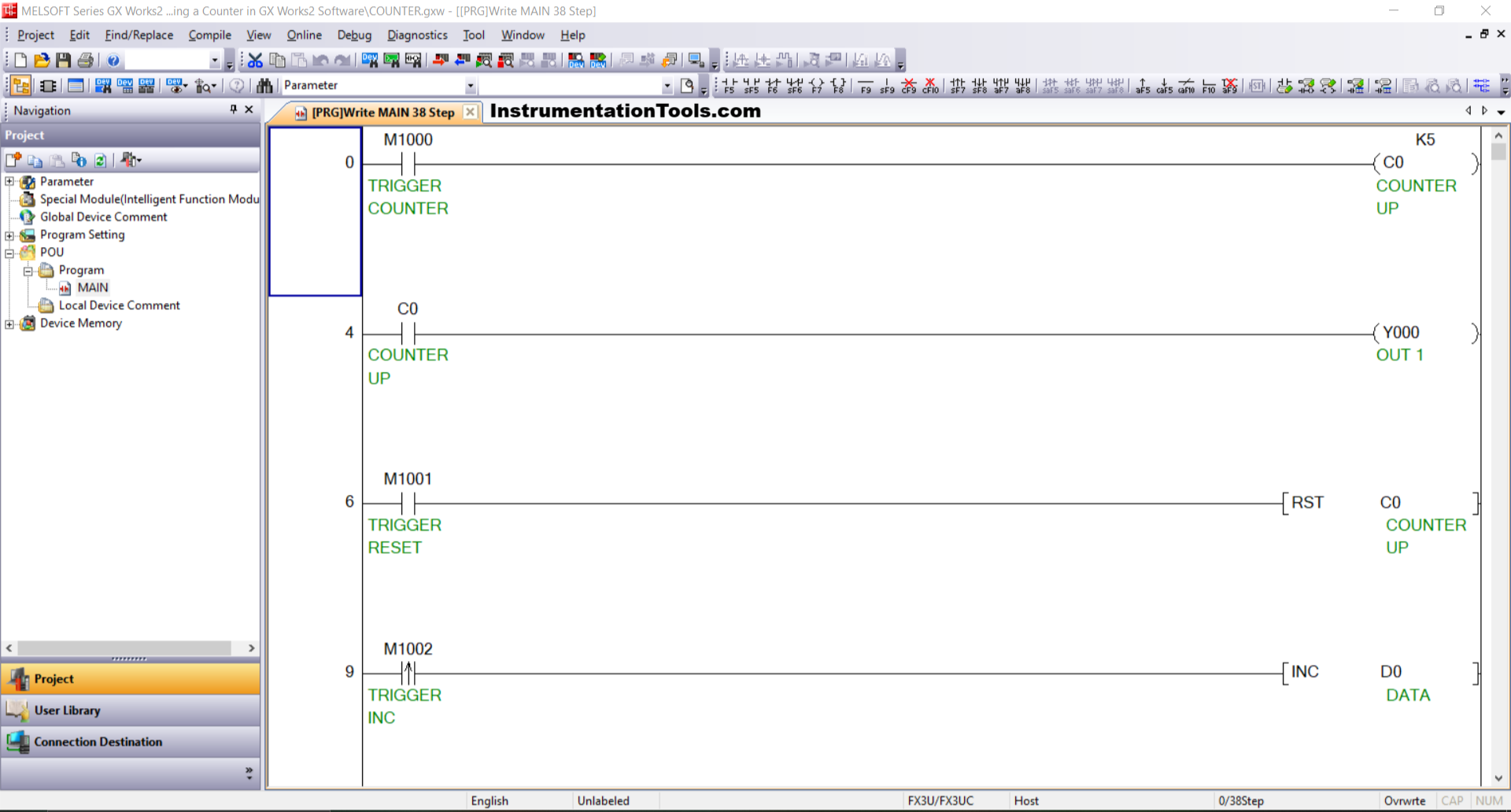Click the Print icon
Screen dimensions: 1511x812
[x=86, y=61]
